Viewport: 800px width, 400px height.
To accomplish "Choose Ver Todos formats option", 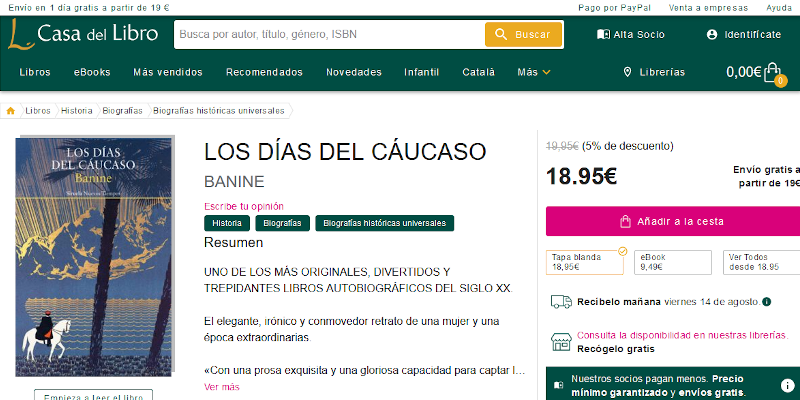I will pyautogui.click(x=760, y=262).
